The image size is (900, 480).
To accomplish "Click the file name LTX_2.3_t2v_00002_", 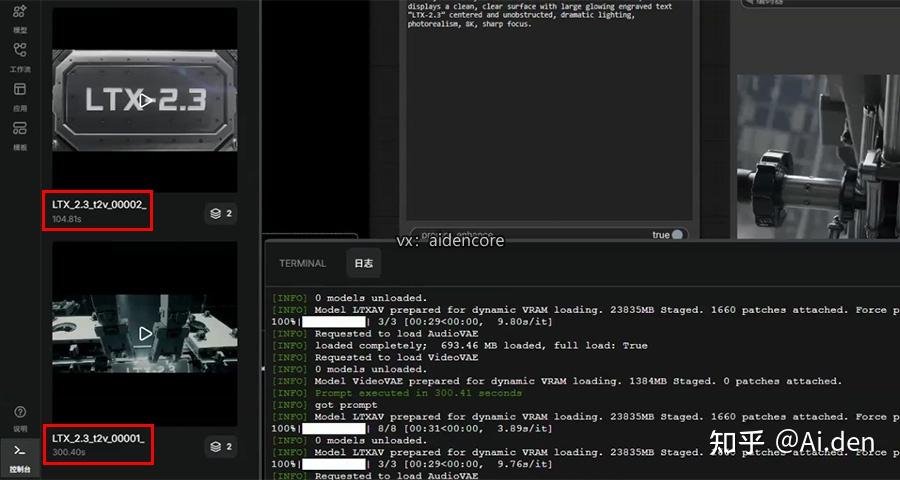I will (x=99, y=204).
